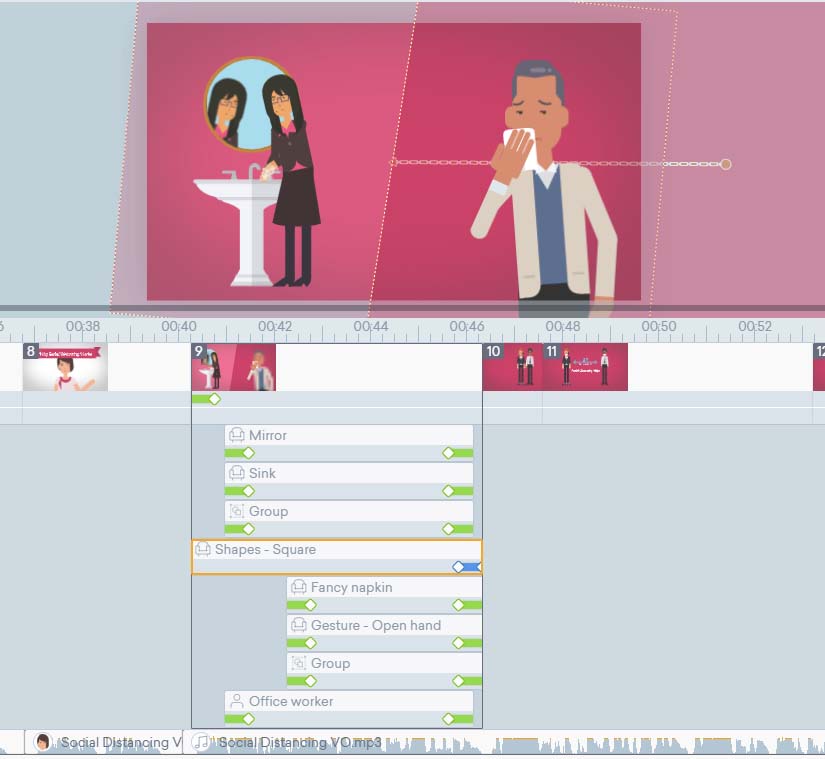The height and width of the screenshot is (759, 825).
Task: Select the Fancy napkin track
Action: (x=384, y=588)
